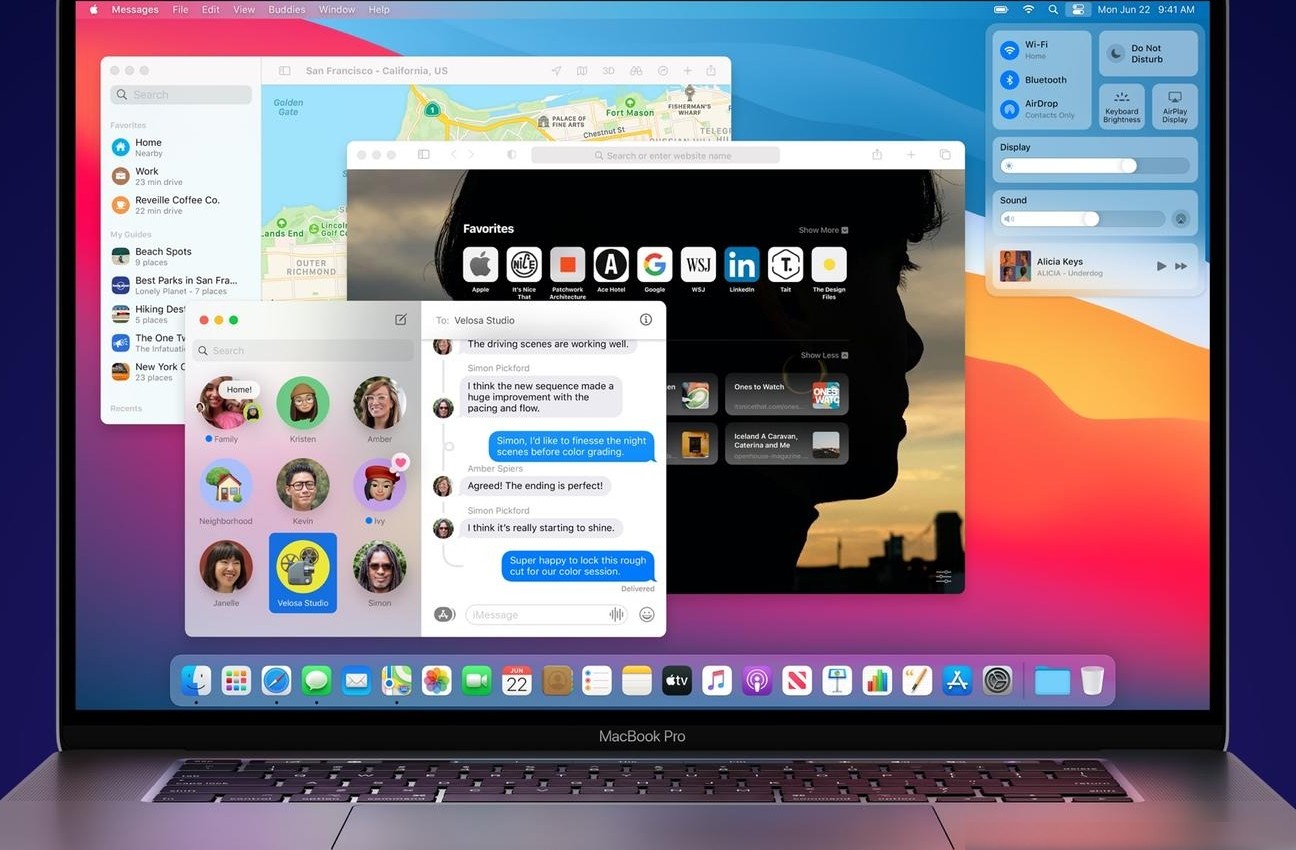Open Finder from the Dock
This screenshot has width=1296, height=850.
coord(196,681)
